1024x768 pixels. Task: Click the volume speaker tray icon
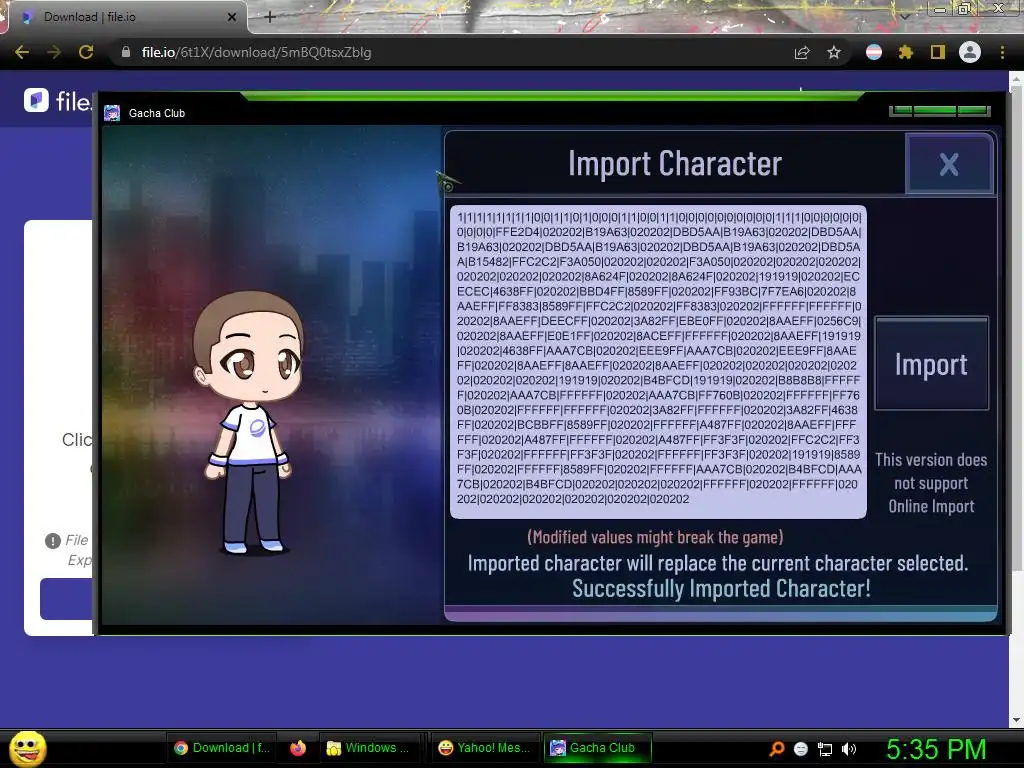coord(849,749)
